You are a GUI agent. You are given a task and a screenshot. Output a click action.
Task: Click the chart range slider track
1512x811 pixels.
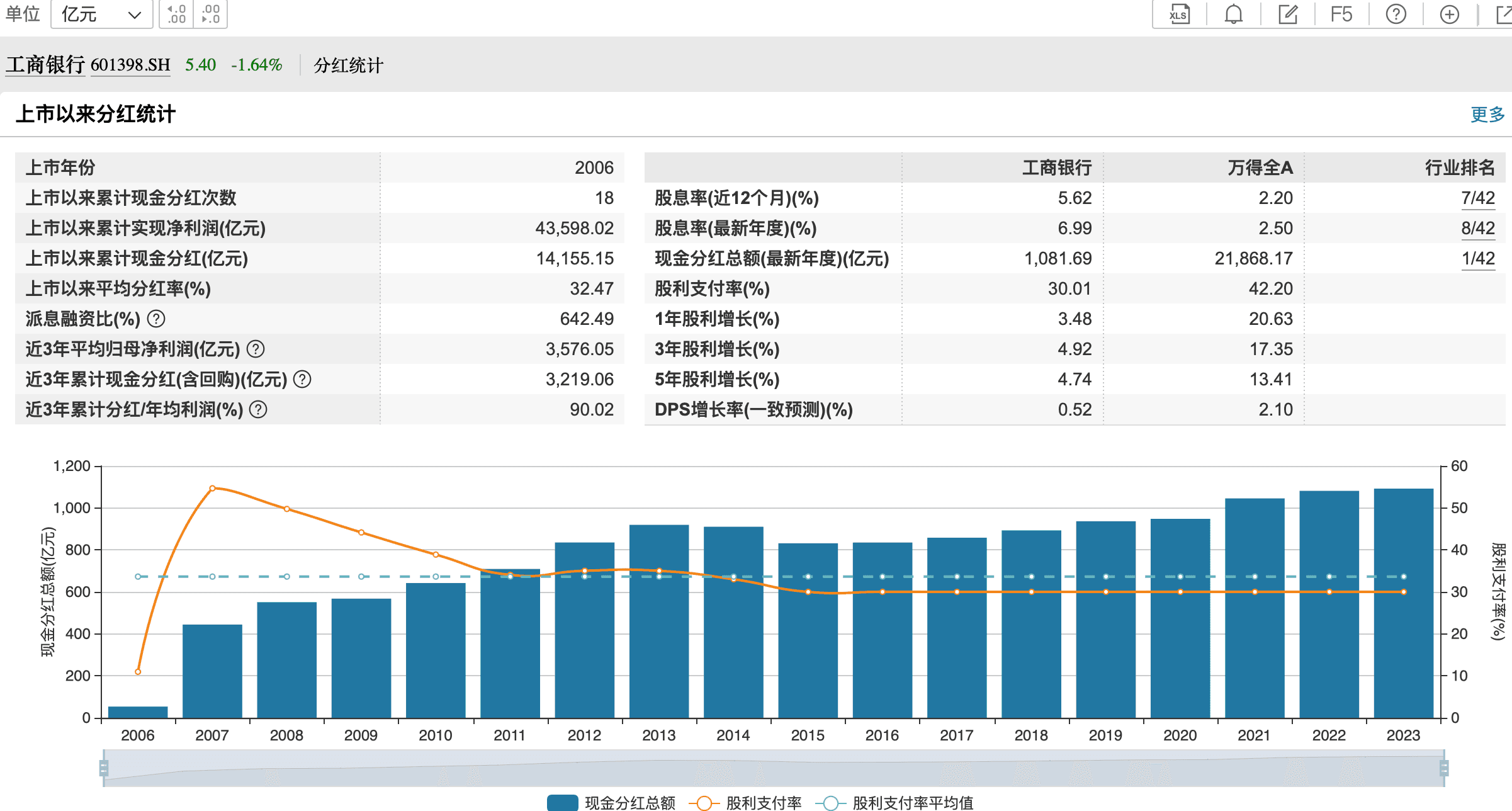point(774,768)
